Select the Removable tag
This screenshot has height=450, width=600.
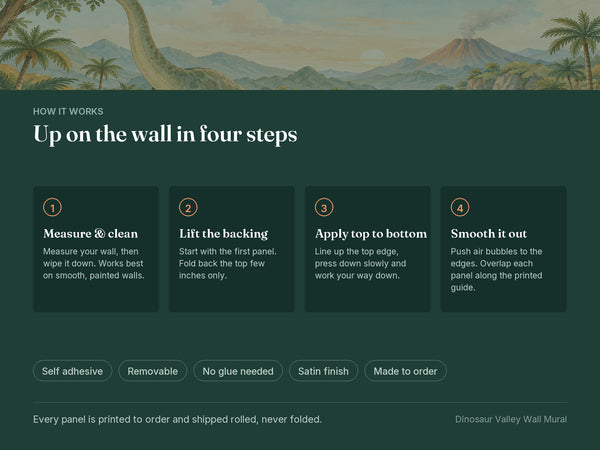(x=153, y=371)
